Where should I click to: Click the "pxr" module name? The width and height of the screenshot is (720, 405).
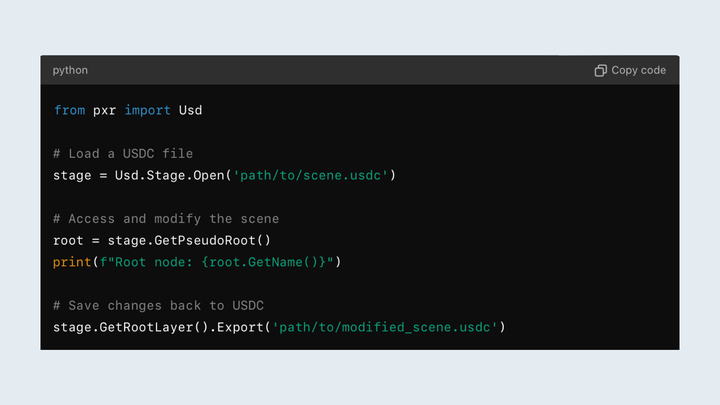coord(104,110)
